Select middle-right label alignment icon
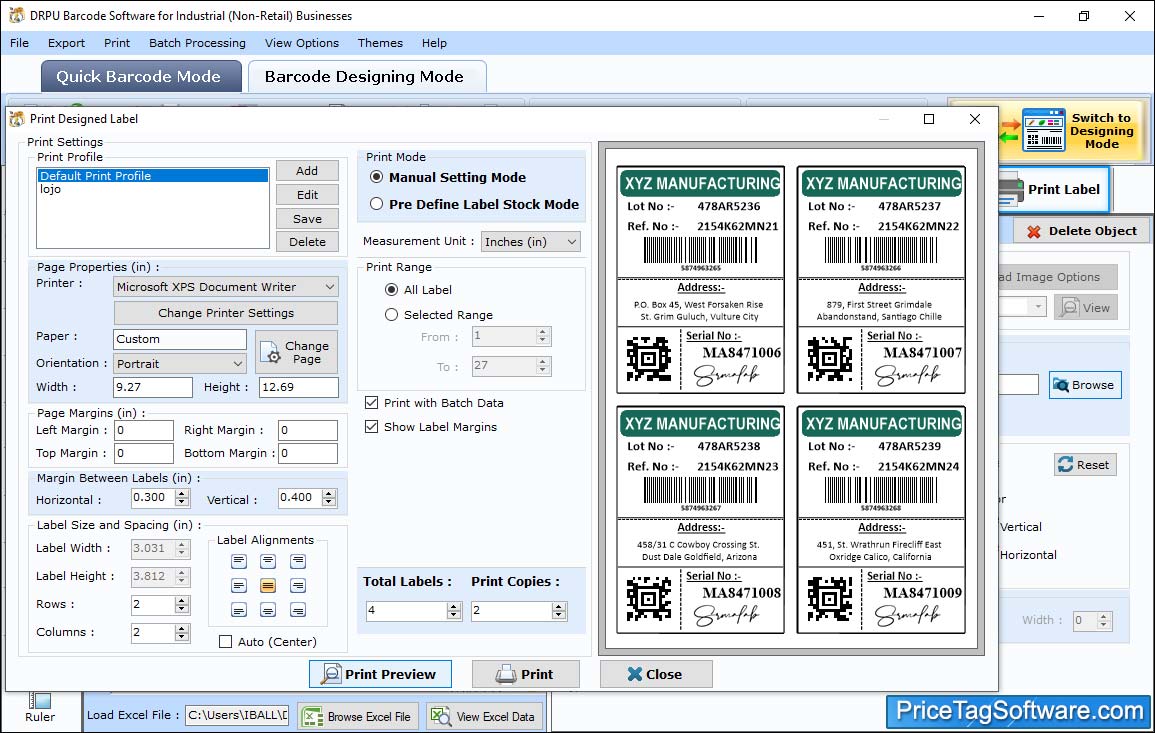This screenshot has height=733, width=1155. [298, 586]
